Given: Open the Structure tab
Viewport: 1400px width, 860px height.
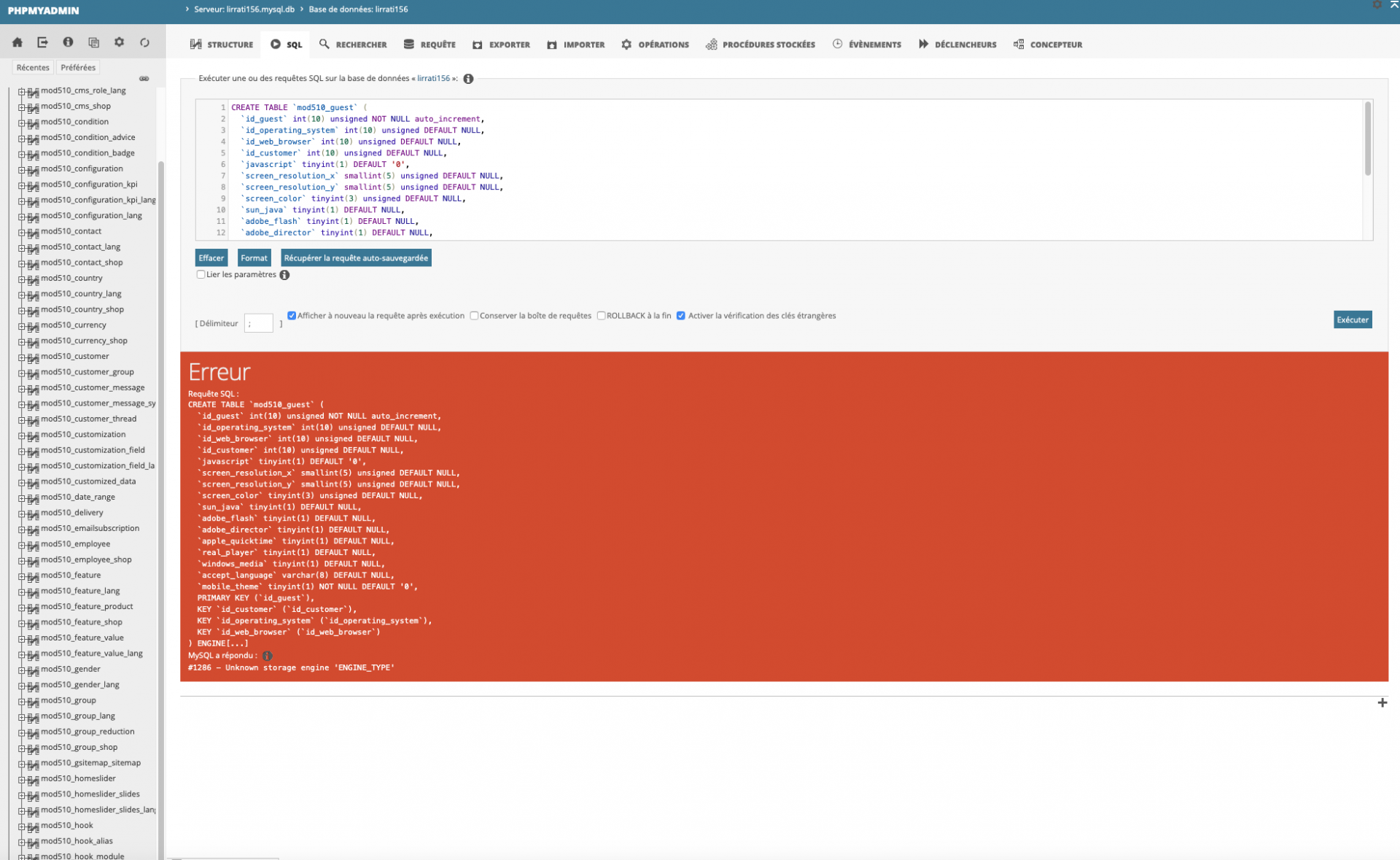Looking at the screenshot, I should click(222, 44).
